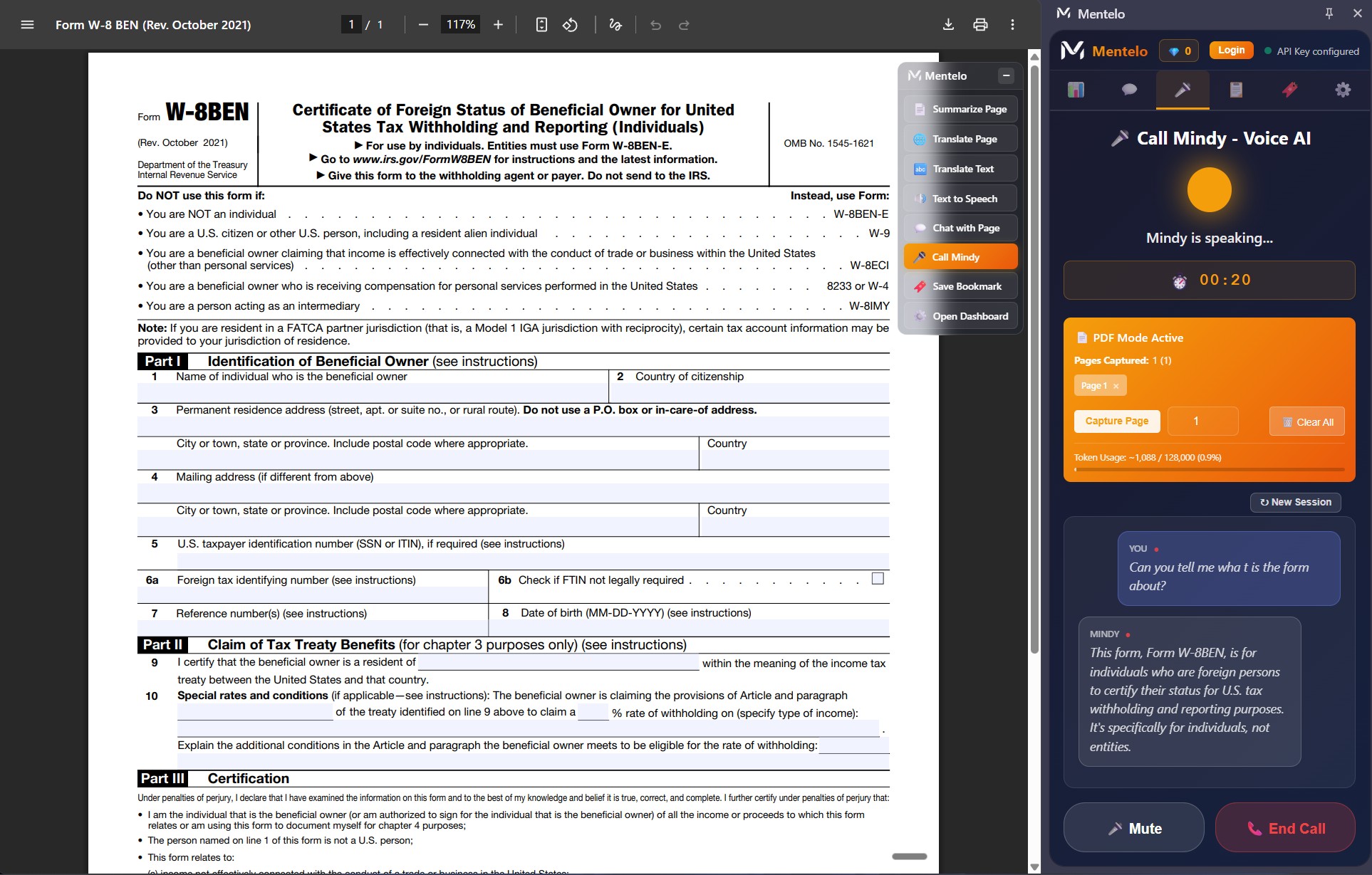Click the rotate counterclockwise icon
The height and width of the screenshot is (875, 1372).
click(570, 25)
